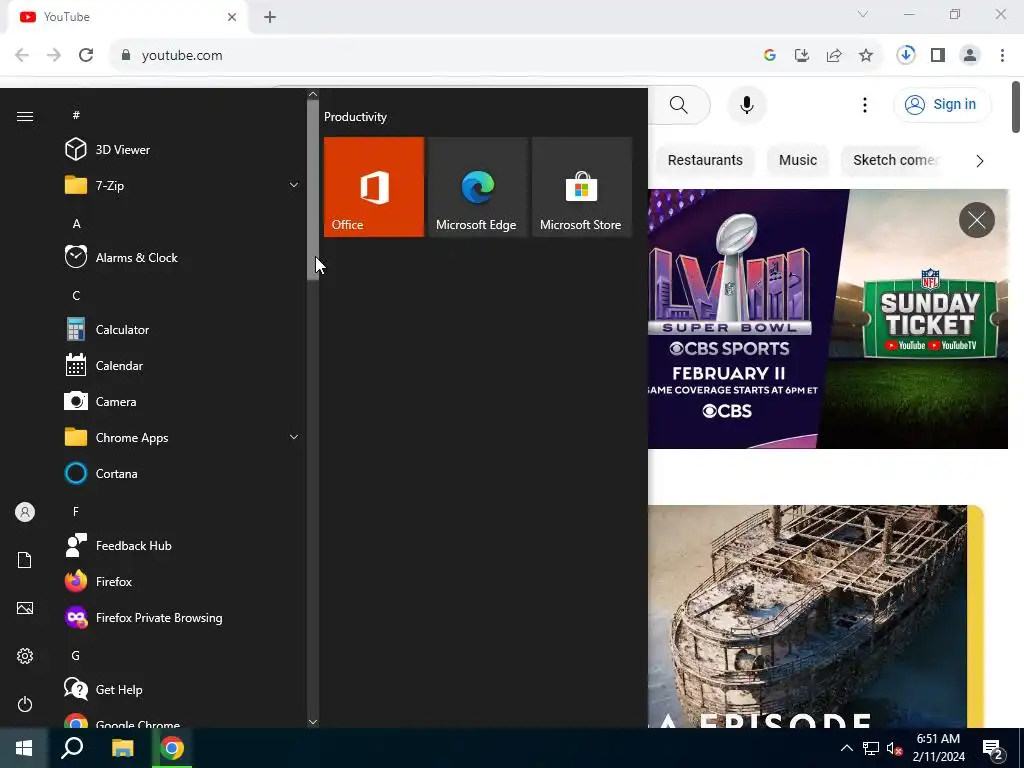The width and height of the screenshot is (1024, 768).
Task: Show hidden system tray icons
Action: coord(846,748)
